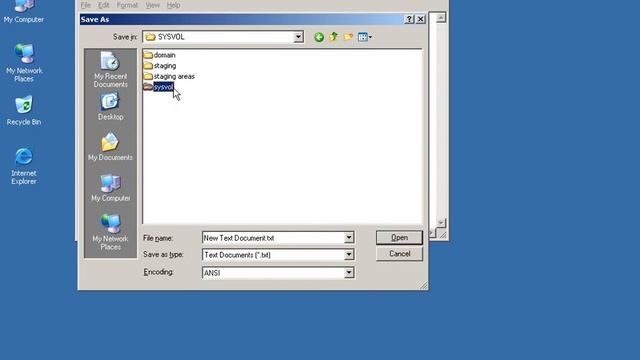Viewport: 640px width, 360px height.
Task: Open Notepad Help menu
Action: click(x=173, y=5)
